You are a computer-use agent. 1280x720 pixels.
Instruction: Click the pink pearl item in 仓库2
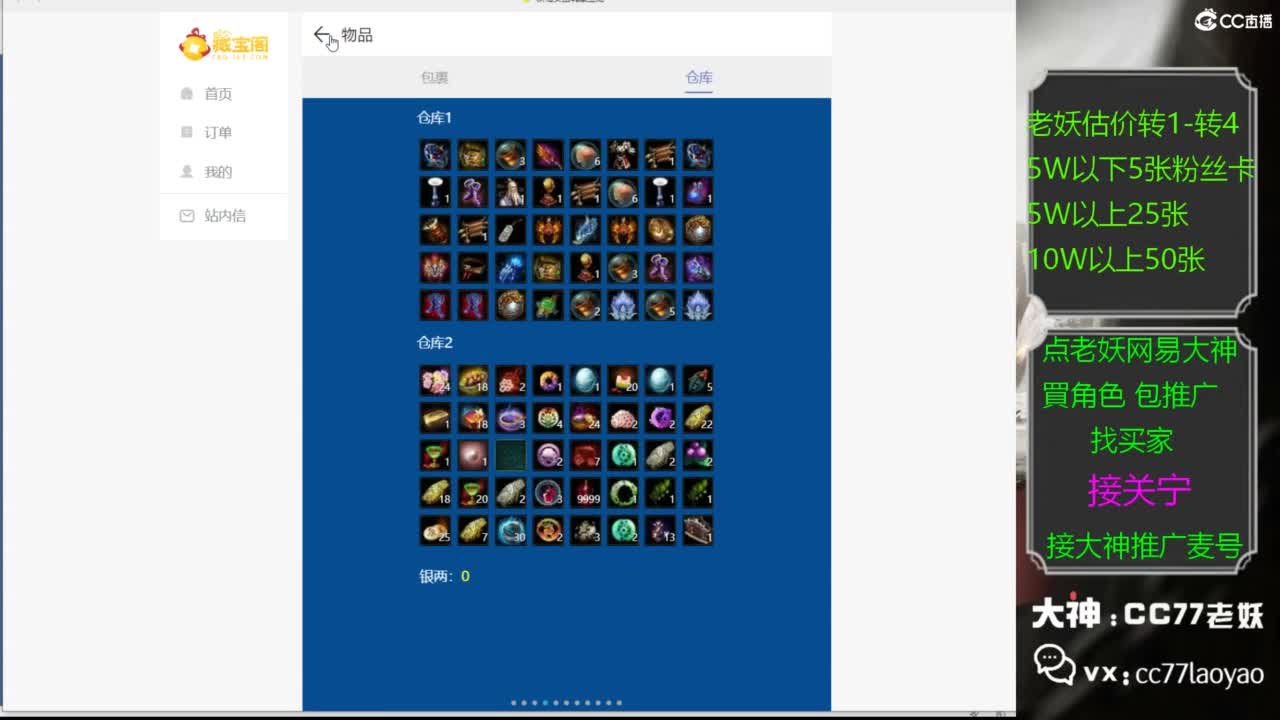point(473,455)
